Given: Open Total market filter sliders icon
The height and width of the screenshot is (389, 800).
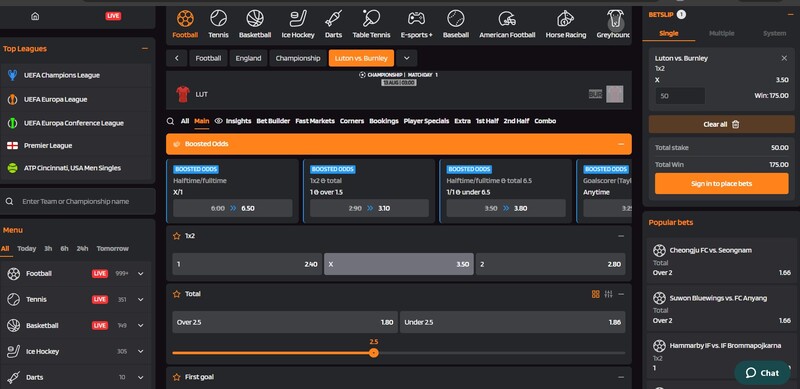Looking at the screenshot, I should [x=608, y=294].
